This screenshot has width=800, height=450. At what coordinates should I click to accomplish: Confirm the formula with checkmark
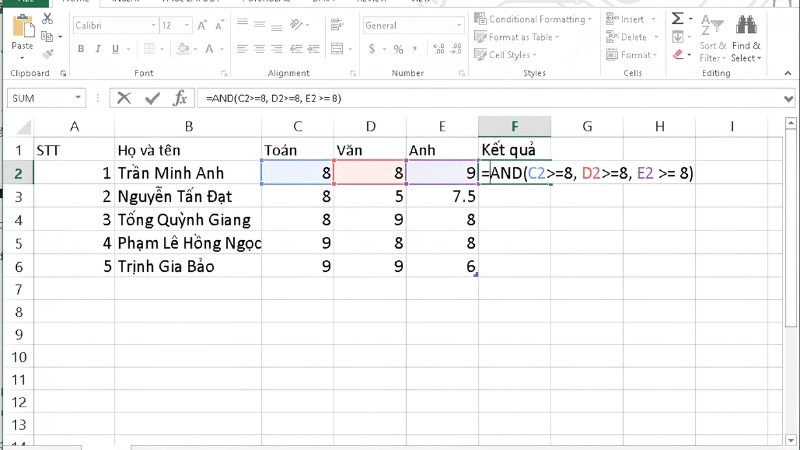(x=152, y=98)
